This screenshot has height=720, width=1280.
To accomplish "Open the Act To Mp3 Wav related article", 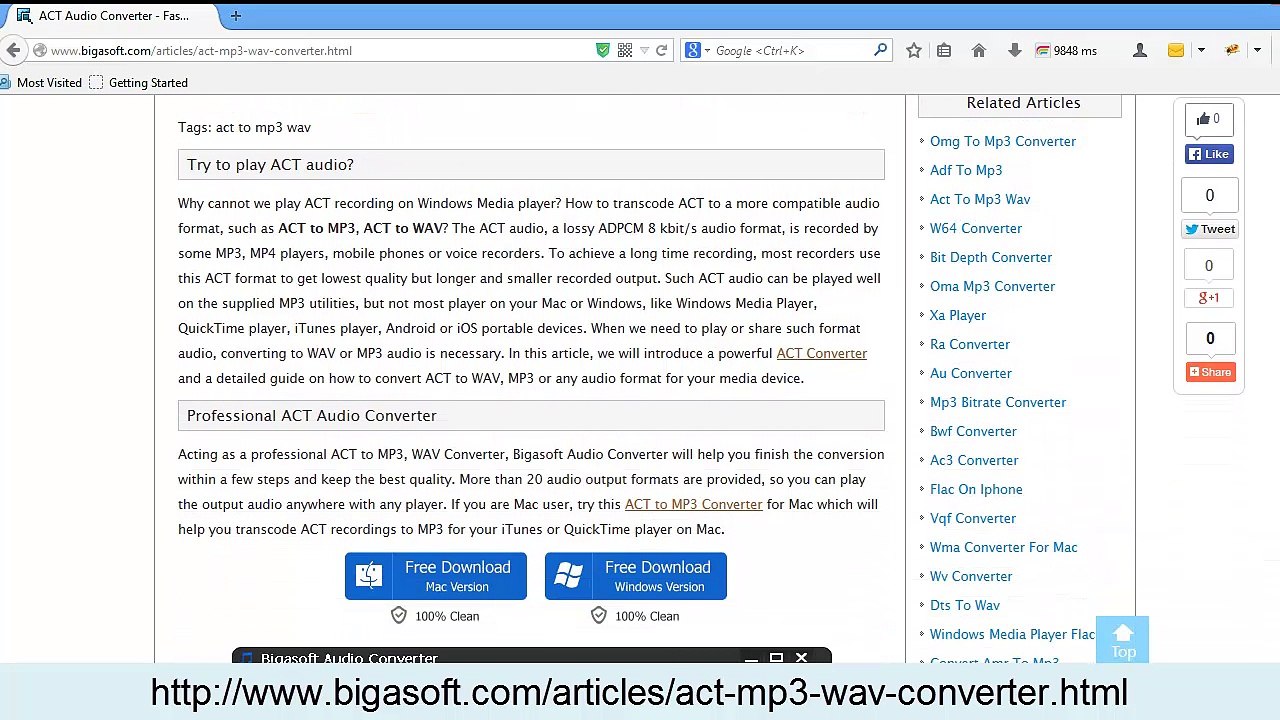I will click(980, 199).
